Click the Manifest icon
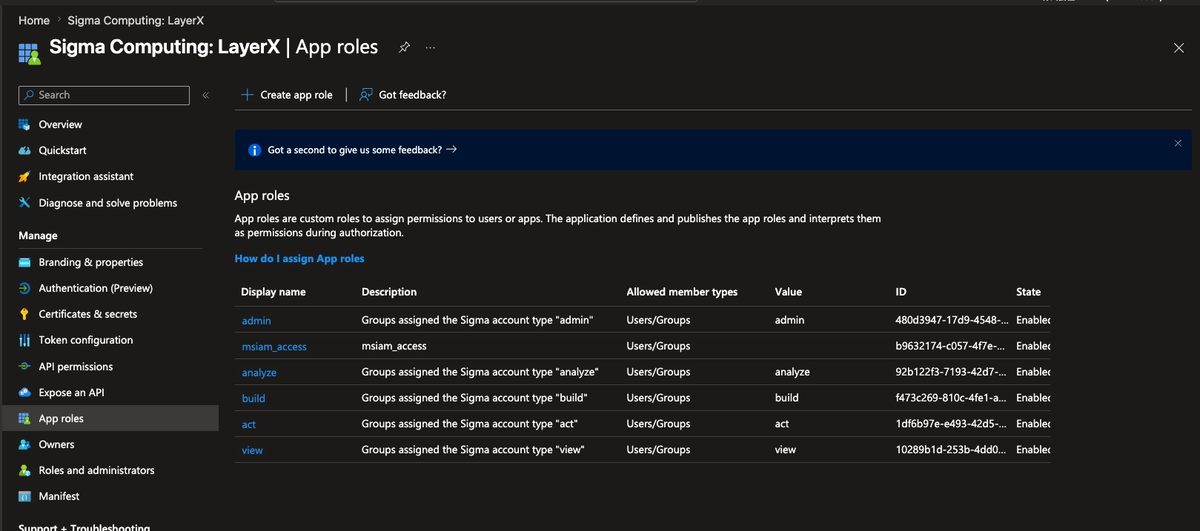1200x531 pixels. pyautogui.click(x=25, y=497)
